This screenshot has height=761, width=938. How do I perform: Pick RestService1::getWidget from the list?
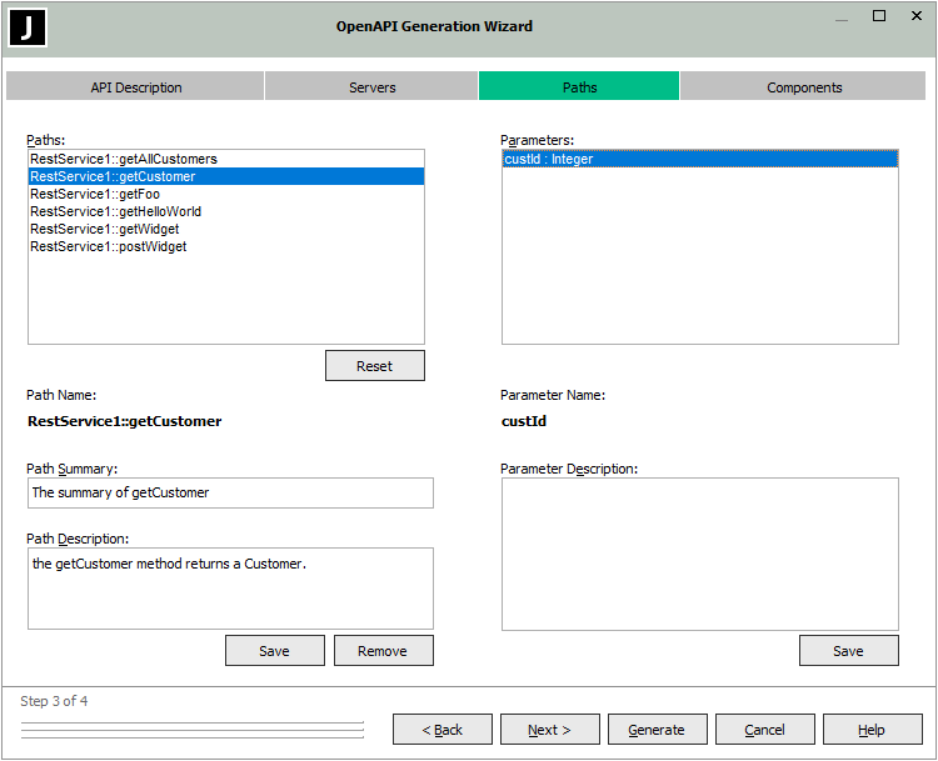click(105, 229)
